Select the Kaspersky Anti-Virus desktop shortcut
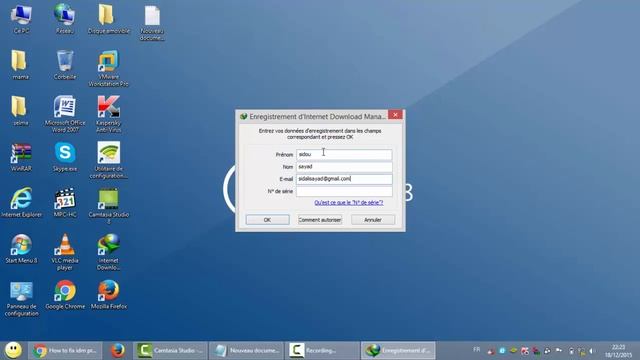 pyautogui.click(x=108, y=114)
